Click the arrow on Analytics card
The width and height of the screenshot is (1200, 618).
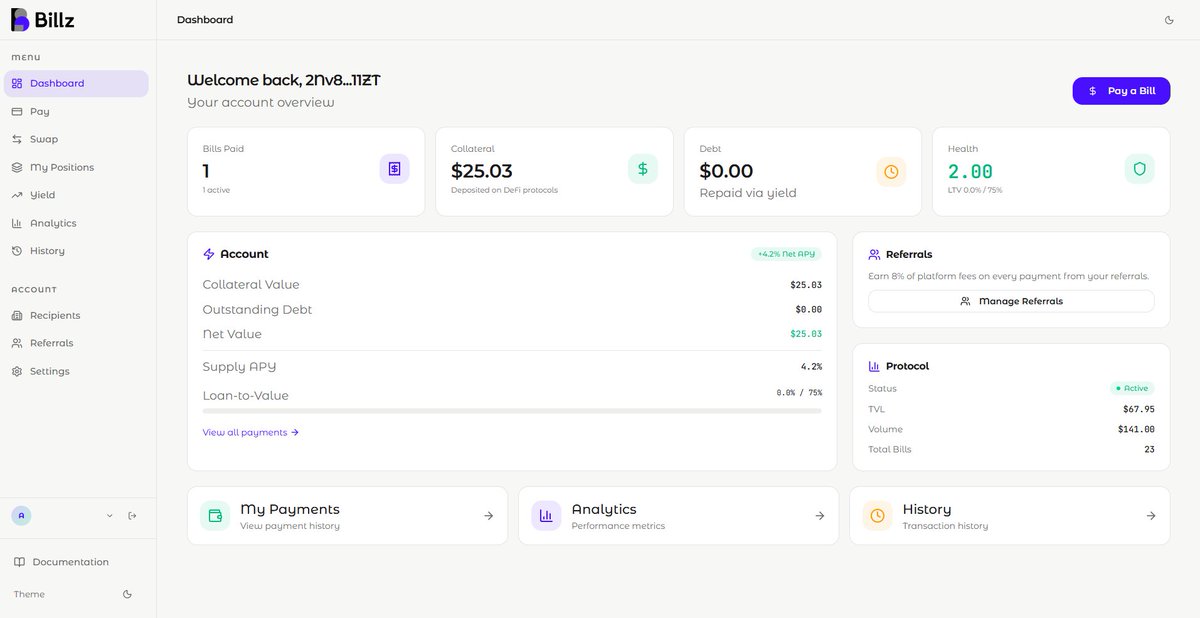[819, 516]
